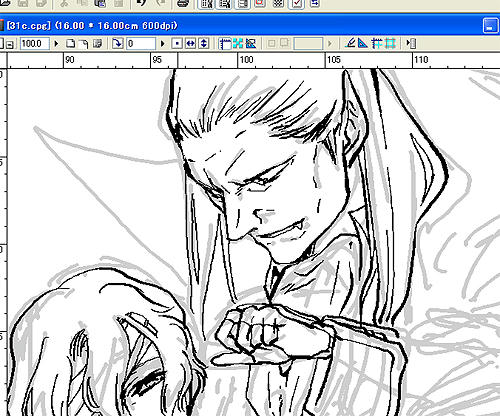Viewport: 500px width, 416px height.
Task: Click the ruler set-square display icon
Action: (251, 44)
